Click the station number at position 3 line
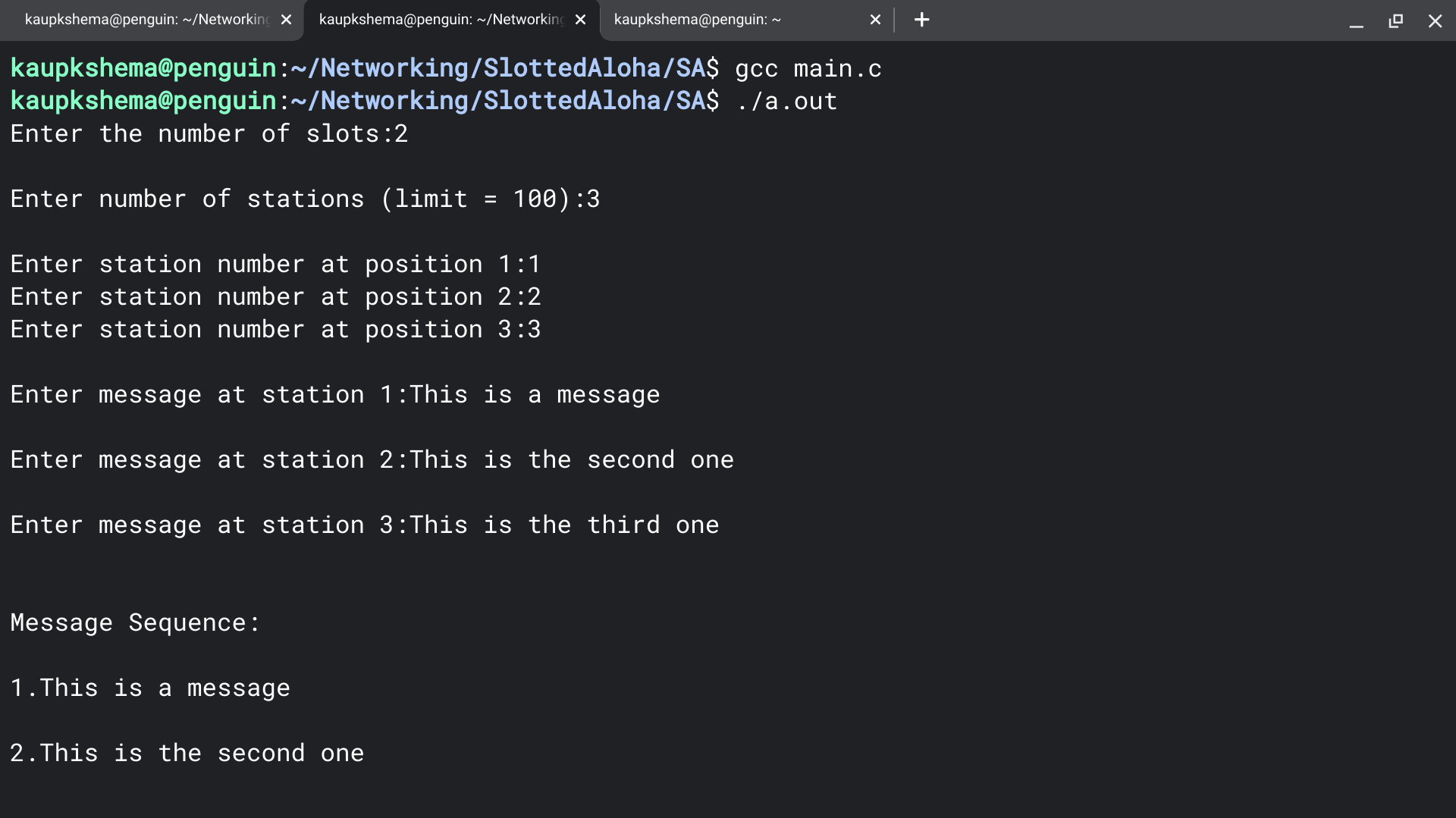This screenshot has width=1456, height=818. pyautogui.click(x=275, y=330)
